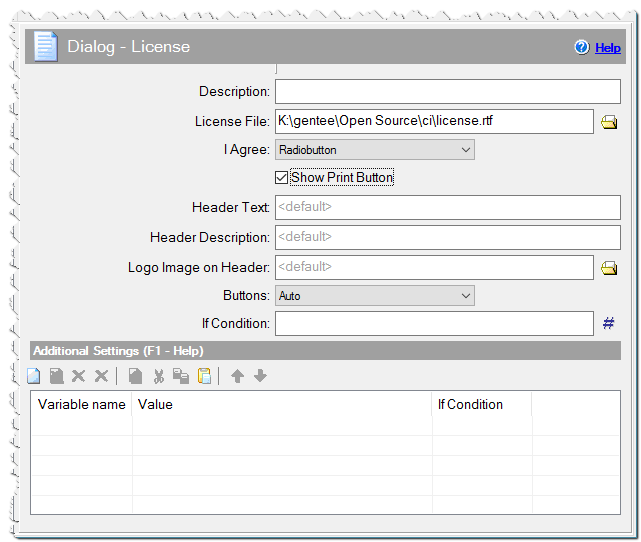
Task: Click the License File path field
Action: click(434, 121)
